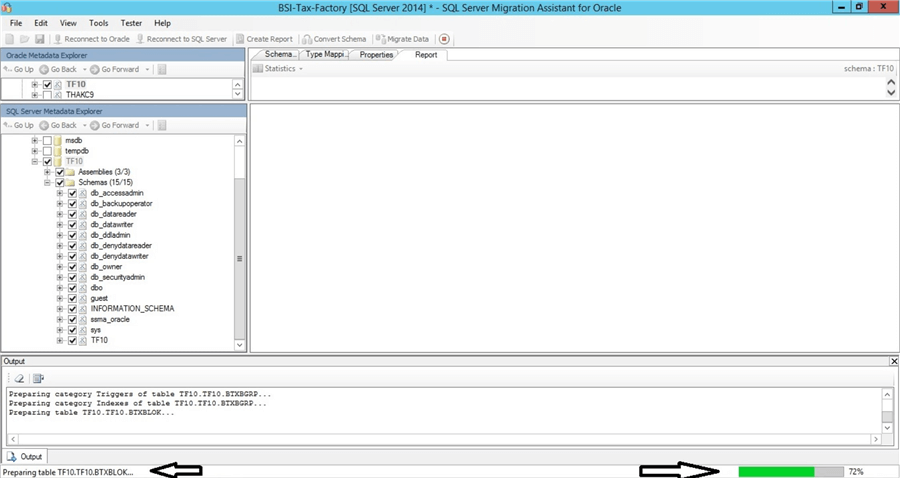Click Go Forward in Oracle Metadata Explorer
This screenshot has height=478, width=900.
point(115,69)
